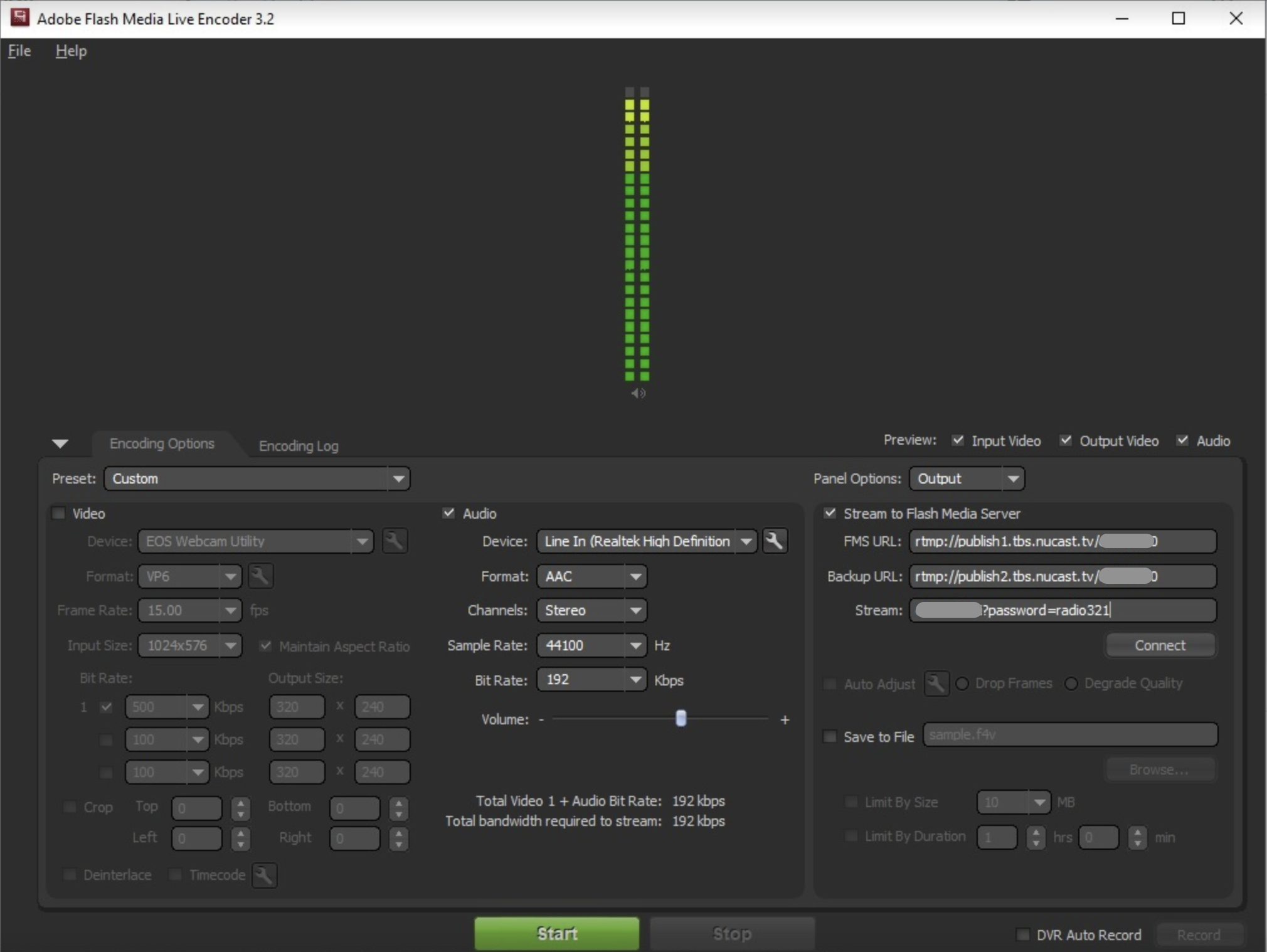Click the Timecode settings wrench icon
This screenshot has width=1267, height=952.
click(x=264, y=875)
